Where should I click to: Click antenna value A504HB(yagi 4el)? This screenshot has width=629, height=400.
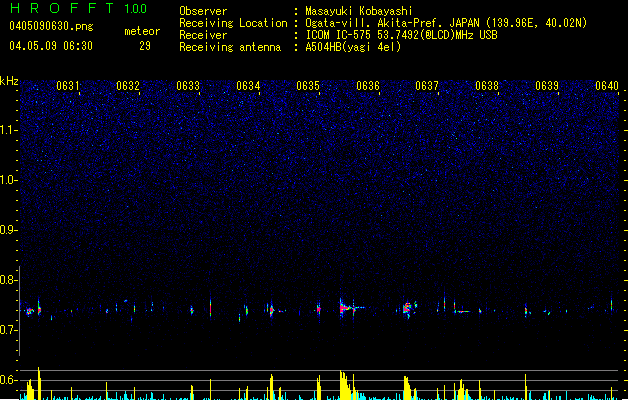click(353, 47)
